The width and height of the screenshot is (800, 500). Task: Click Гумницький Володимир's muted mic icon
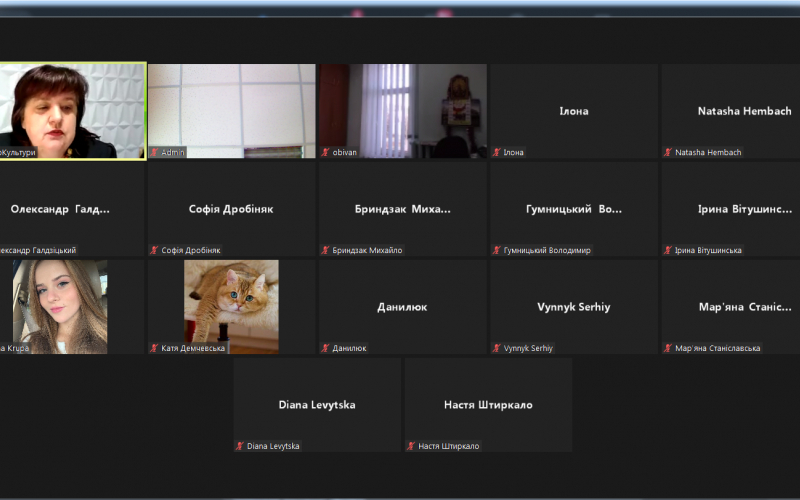(x=496, y=250)
